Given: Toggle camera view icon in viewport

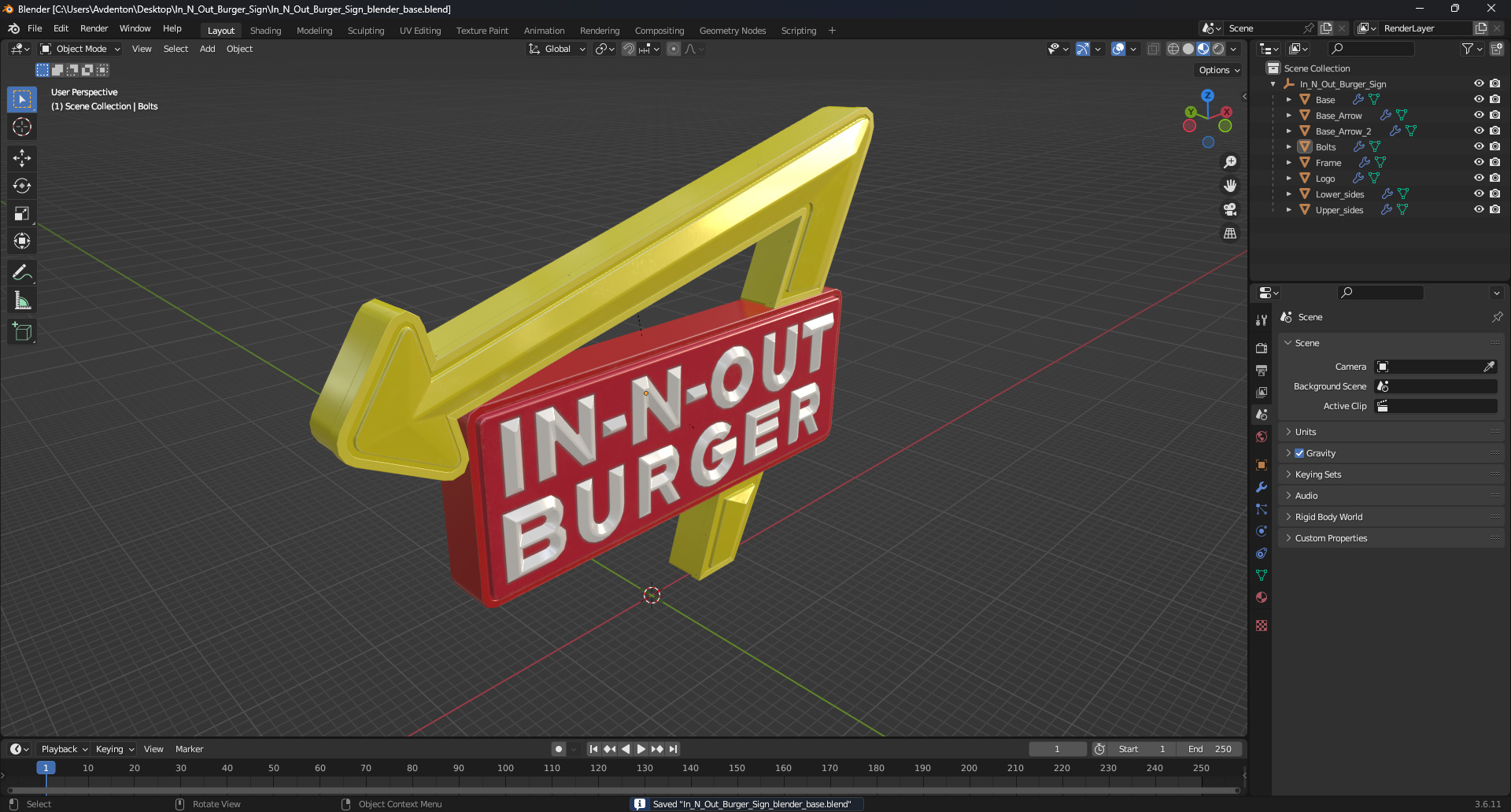Looking at the screenshot, I should [1230, 209].
